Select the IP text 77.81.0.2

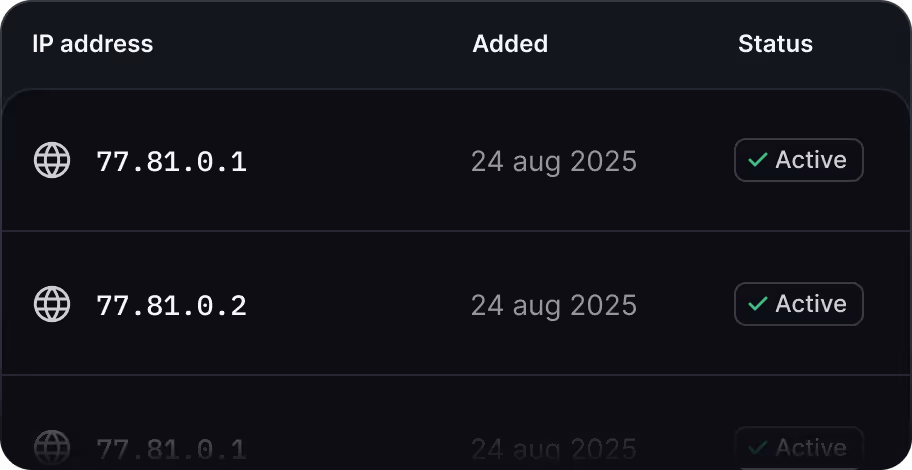click(172, 306)
